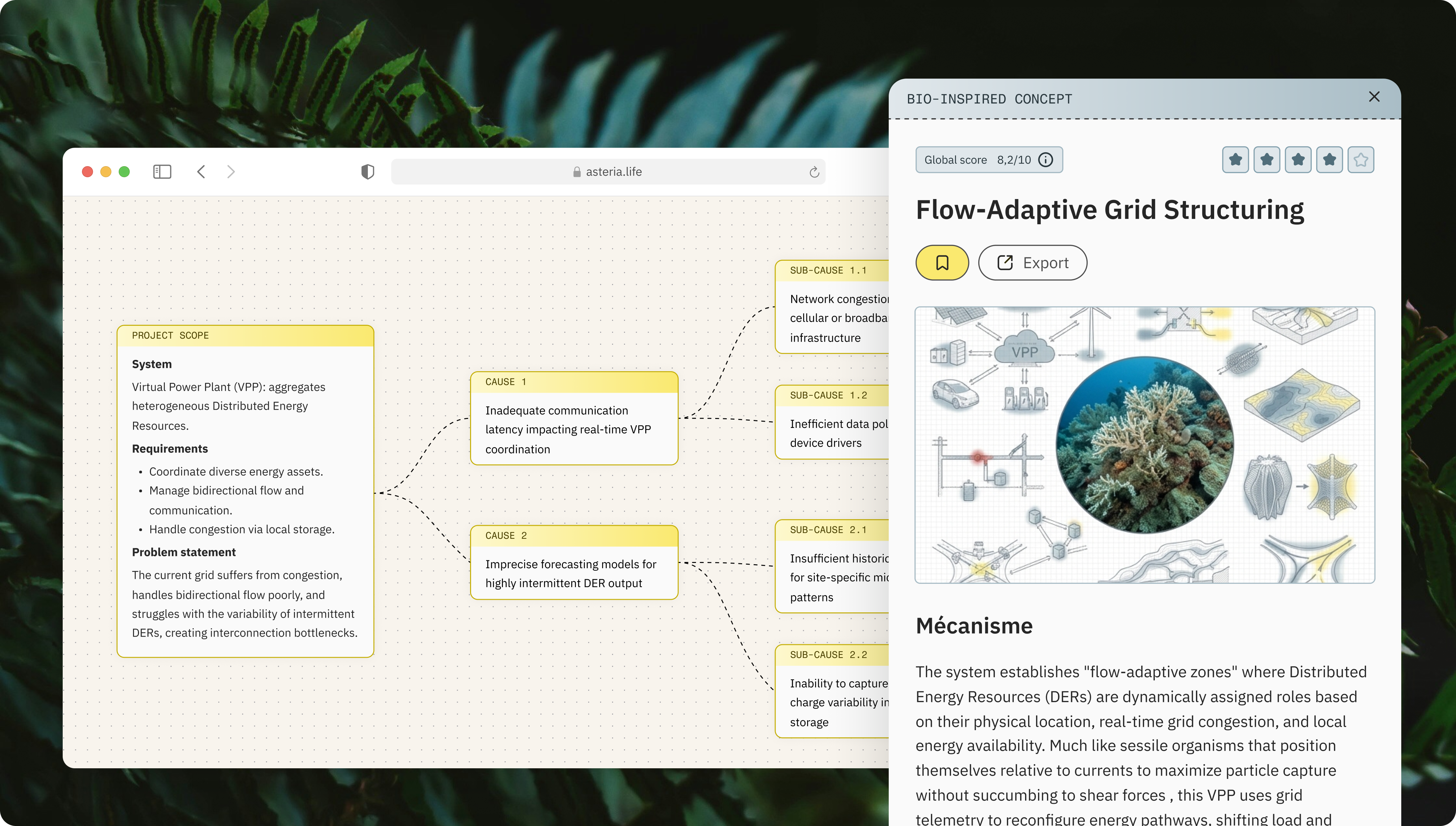Toggle the browser sidebar icon
The height and width of the screenshot is (826, 1456).
click(162, 171)
